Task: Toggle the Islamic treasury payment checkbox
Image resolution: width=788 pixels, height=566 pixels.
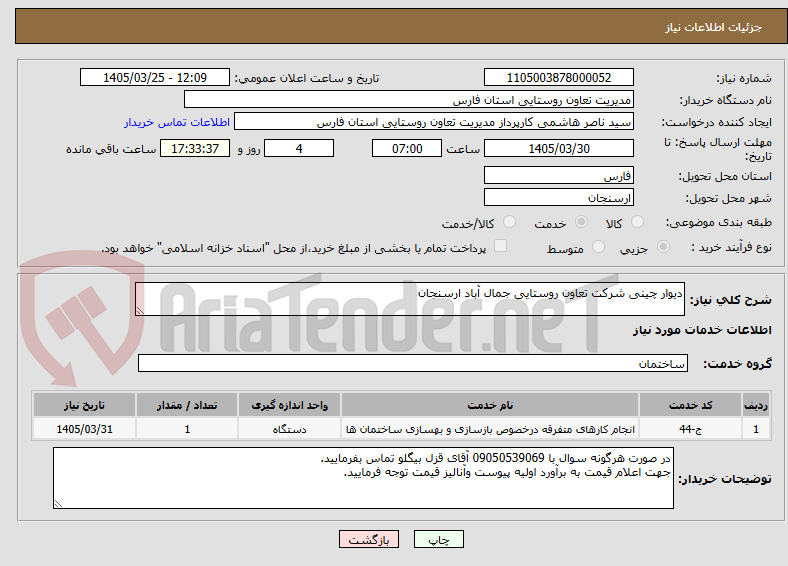Action: [x=500, y=246]
